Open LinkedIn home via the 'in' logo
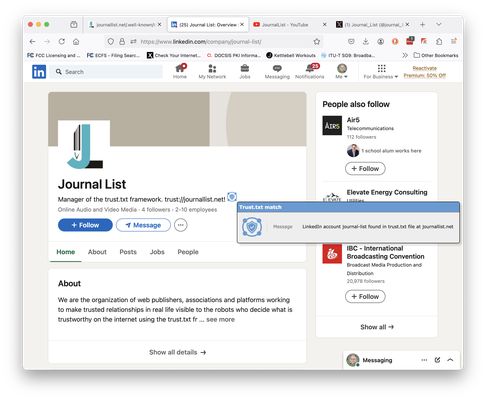 (39, 72)
